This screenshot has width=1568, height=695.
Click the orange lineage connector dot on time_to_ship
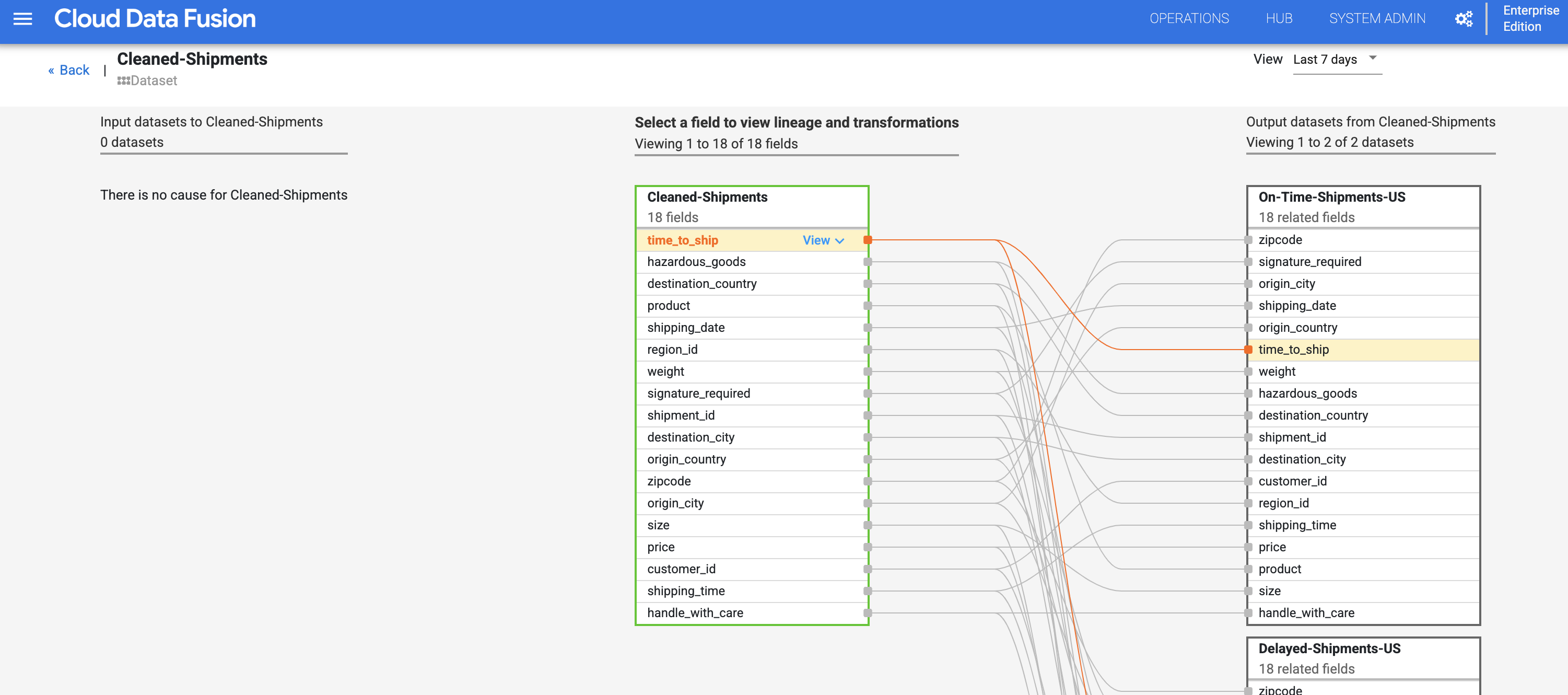(867, 239)
